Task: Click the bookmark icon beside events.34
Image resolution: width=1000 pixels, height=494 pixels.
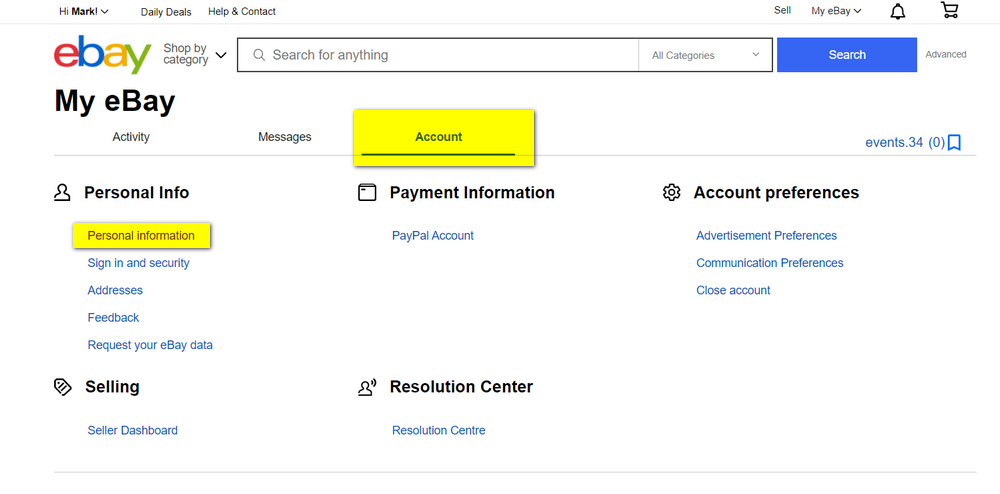Action: pos(954,142)
